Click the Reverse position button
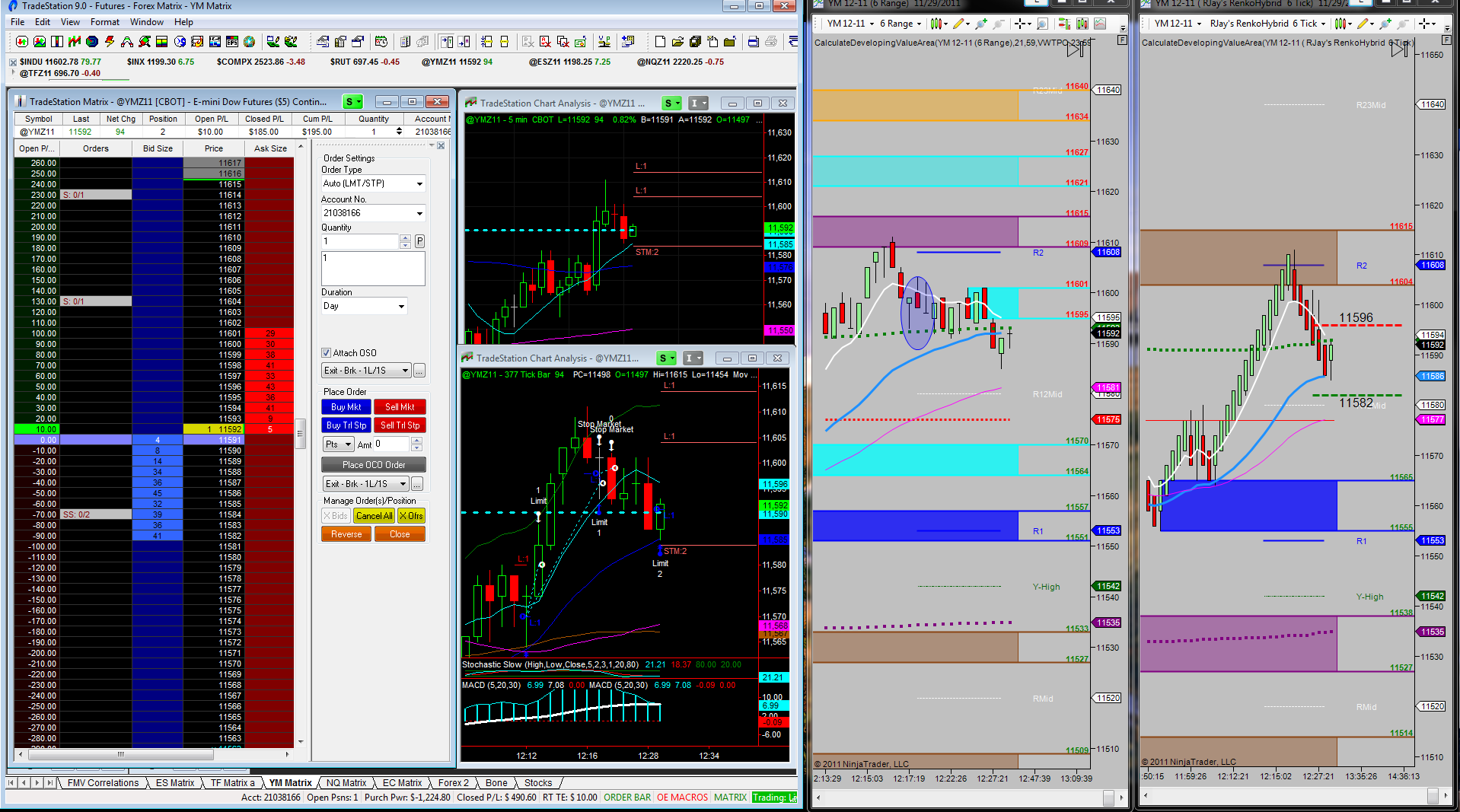Image resolution: width=1460 pixels, height=812 pixels. (x=346, y=534)
